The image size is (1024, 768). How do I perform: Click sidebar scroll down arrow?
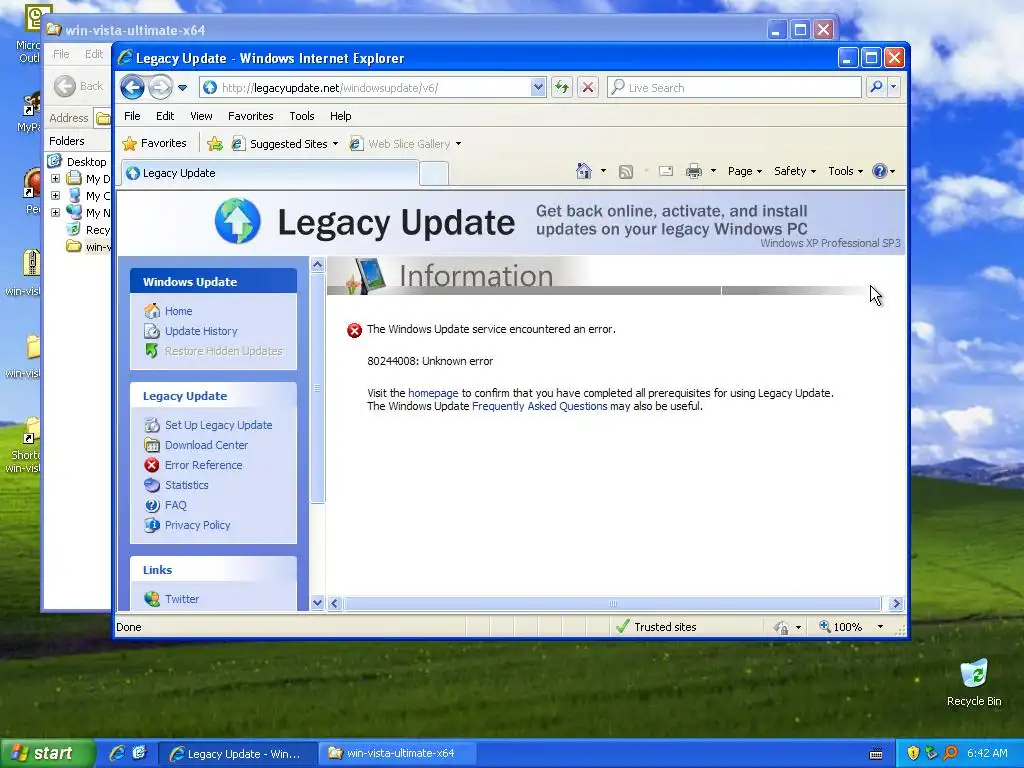[317, 603]
